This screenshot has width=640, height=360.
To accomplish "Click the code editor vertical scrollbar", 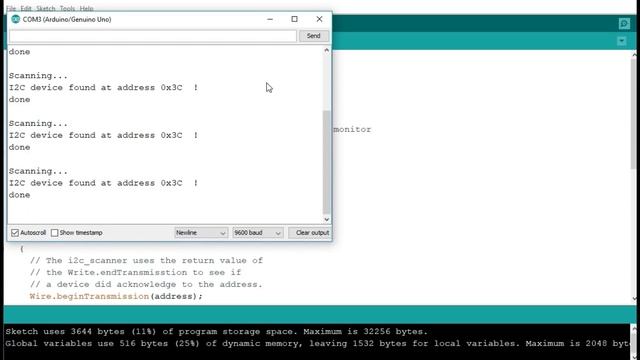I will coord(634,114).
